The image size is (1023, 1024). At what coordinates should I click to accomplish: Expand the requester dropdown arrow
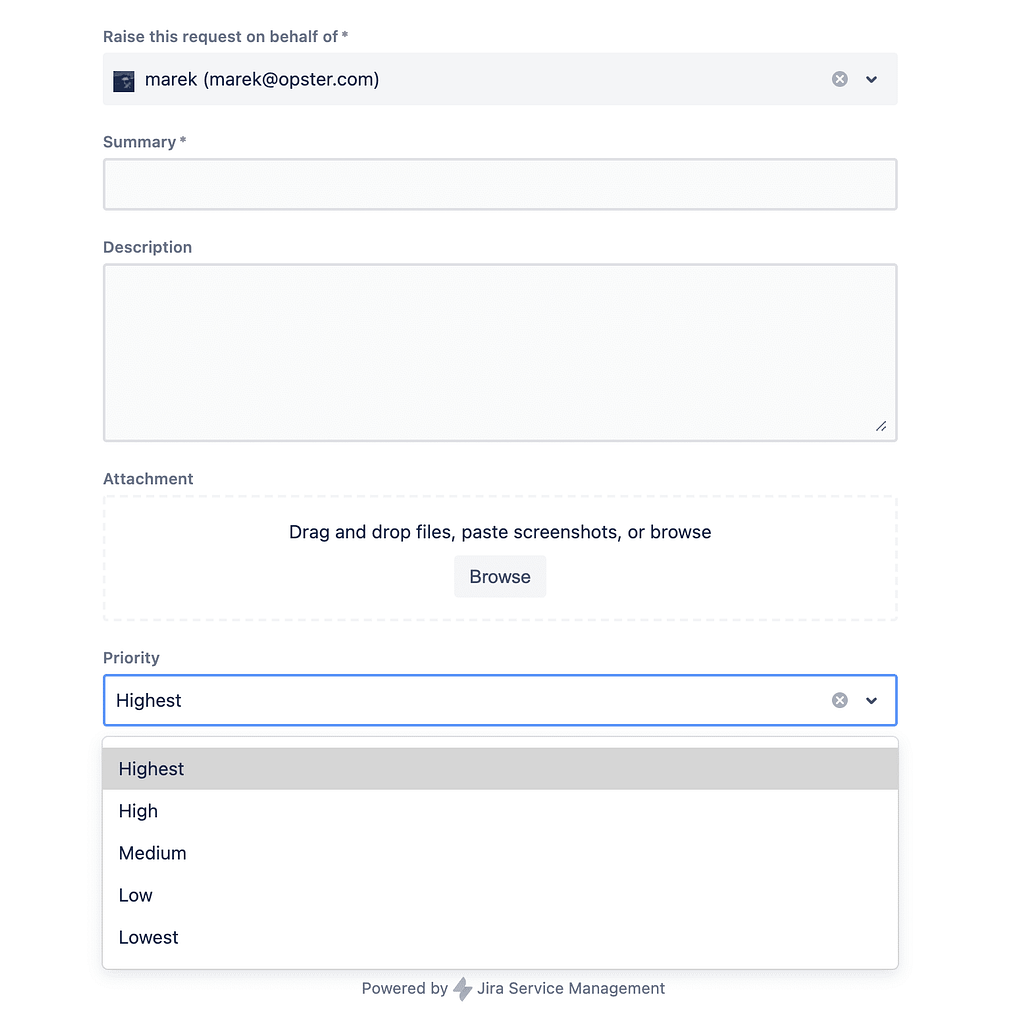[871, 79]
